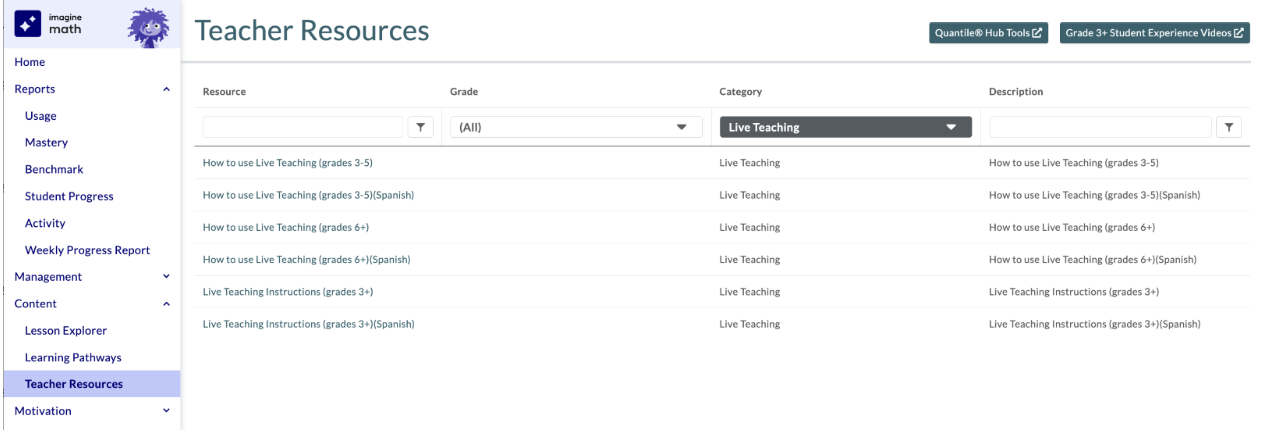Open Weekly Progress Report

click(x=87, y=250)
